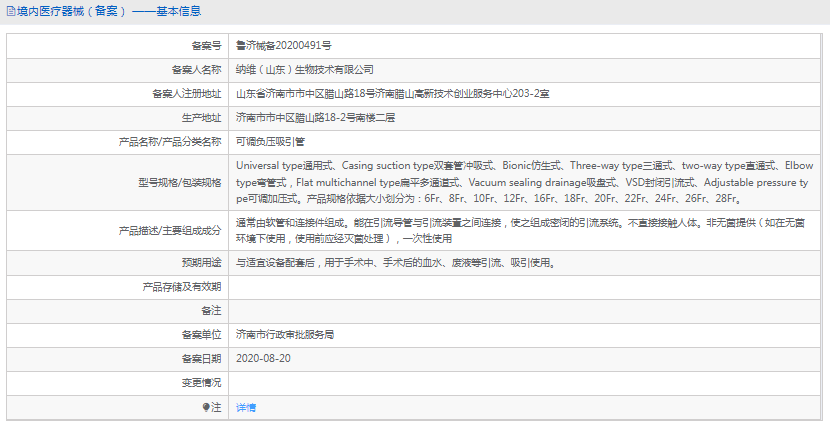Click the 备案单位 label cell
Screen dimensions: 830x428
point(118,334)
